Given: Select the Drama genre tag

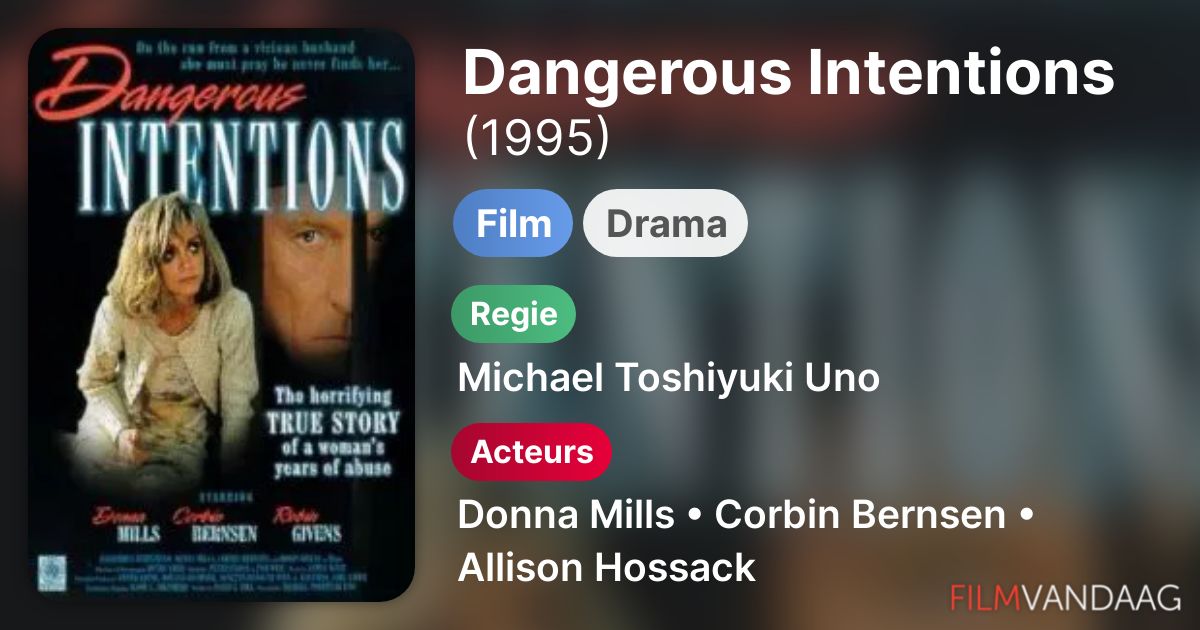Looking at the screenshot, I should (666, 223).
